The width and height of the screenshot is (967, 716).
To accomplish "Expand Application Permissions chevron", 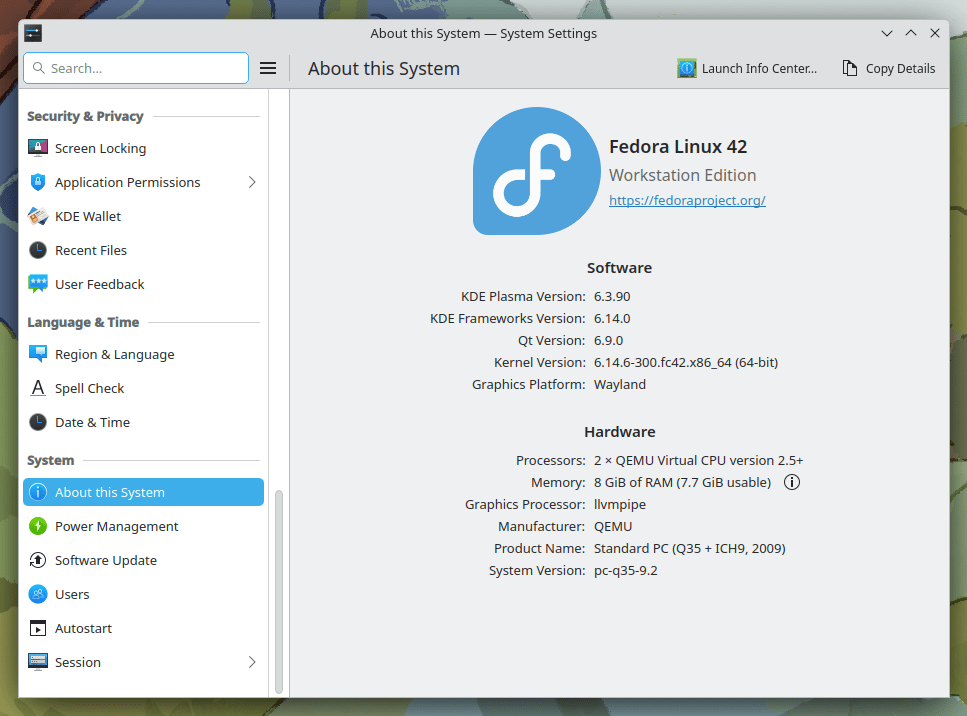I will (x=252, y=182).
